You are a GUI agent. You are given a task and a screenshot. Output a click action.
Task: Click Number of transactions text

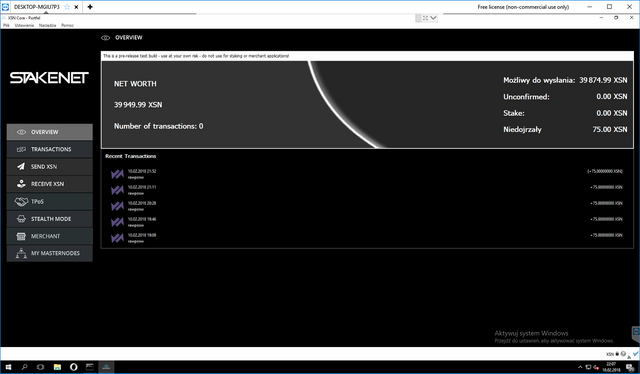click(158, 126)
